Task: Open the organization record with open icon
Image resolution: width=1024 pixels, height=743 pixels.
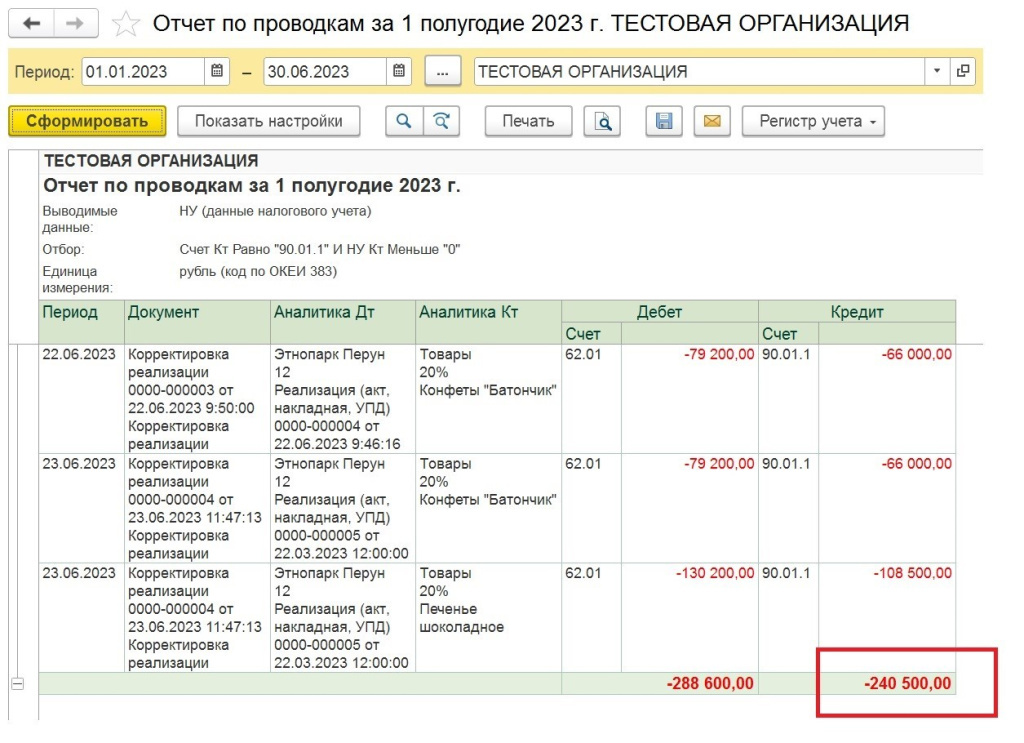Action: [x=963, y=71]
